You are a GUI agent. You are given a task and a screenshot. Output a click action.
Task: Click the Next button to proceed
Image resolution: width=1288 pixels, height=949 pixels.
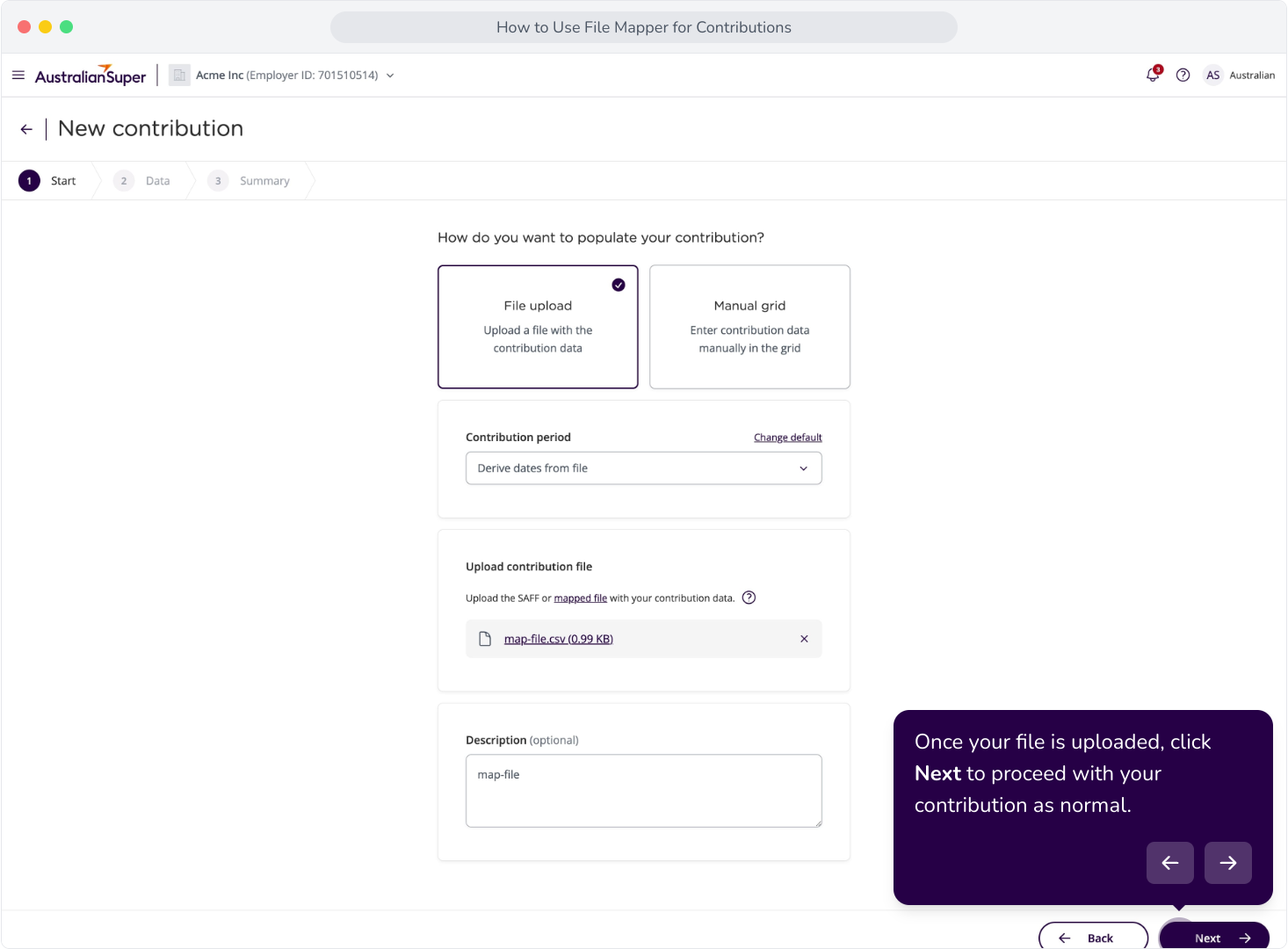click(1214, 937)
